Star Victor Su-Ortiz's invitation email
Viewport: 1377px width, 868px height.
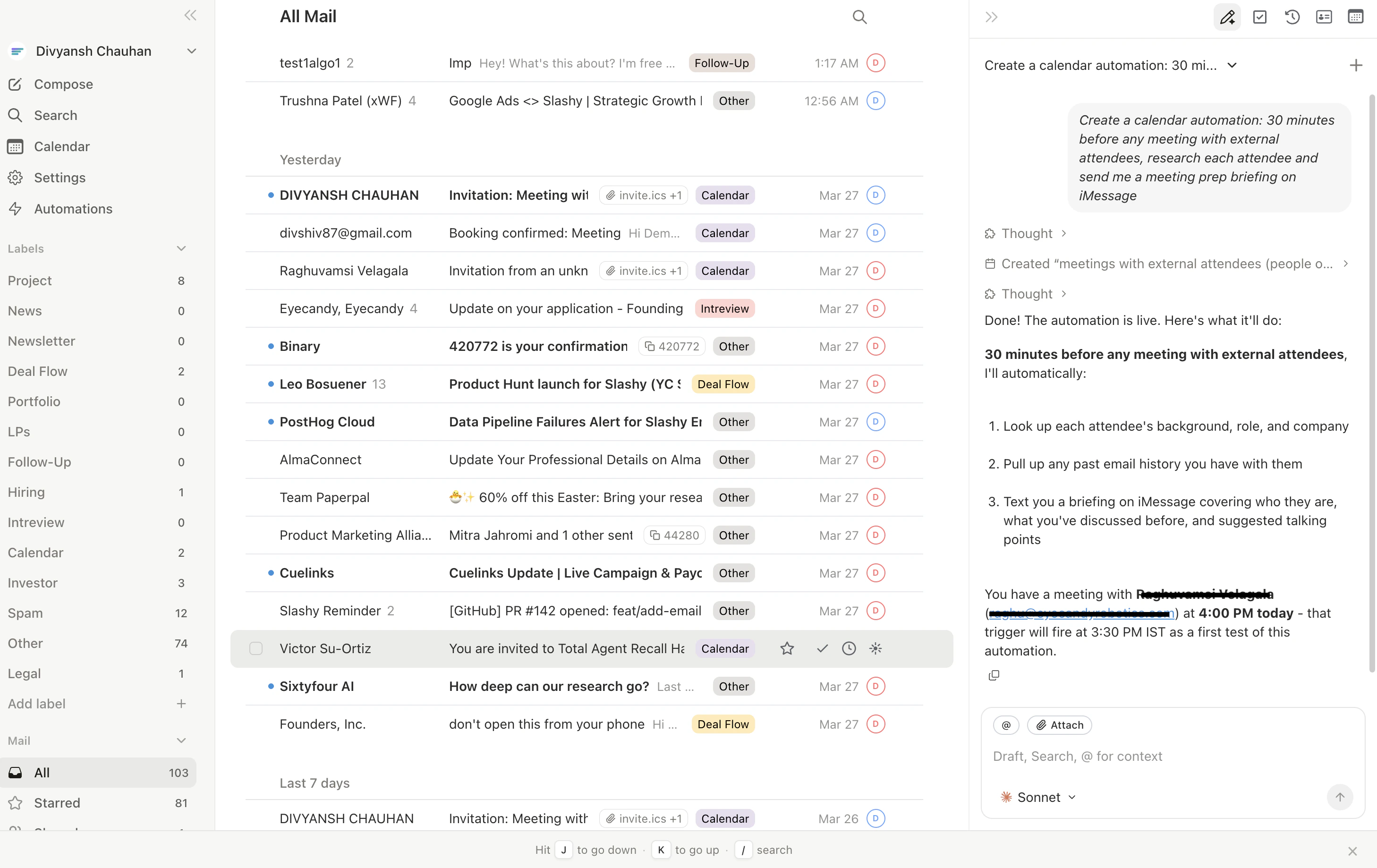click(x=787, y=648)
